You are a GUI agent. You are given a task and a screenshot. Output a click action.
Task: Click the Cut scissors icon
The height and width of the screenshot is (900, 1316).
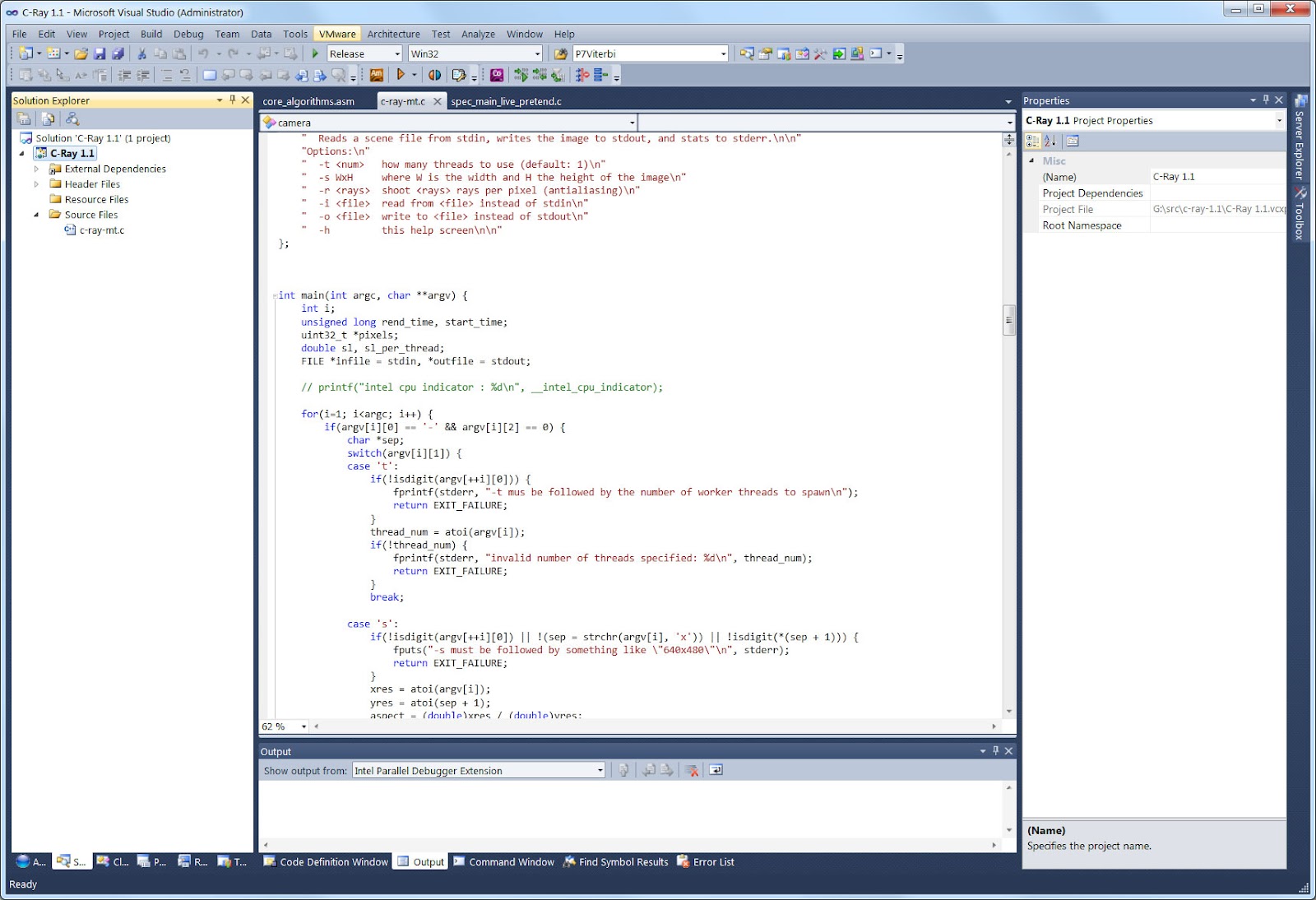pos(141,53)
